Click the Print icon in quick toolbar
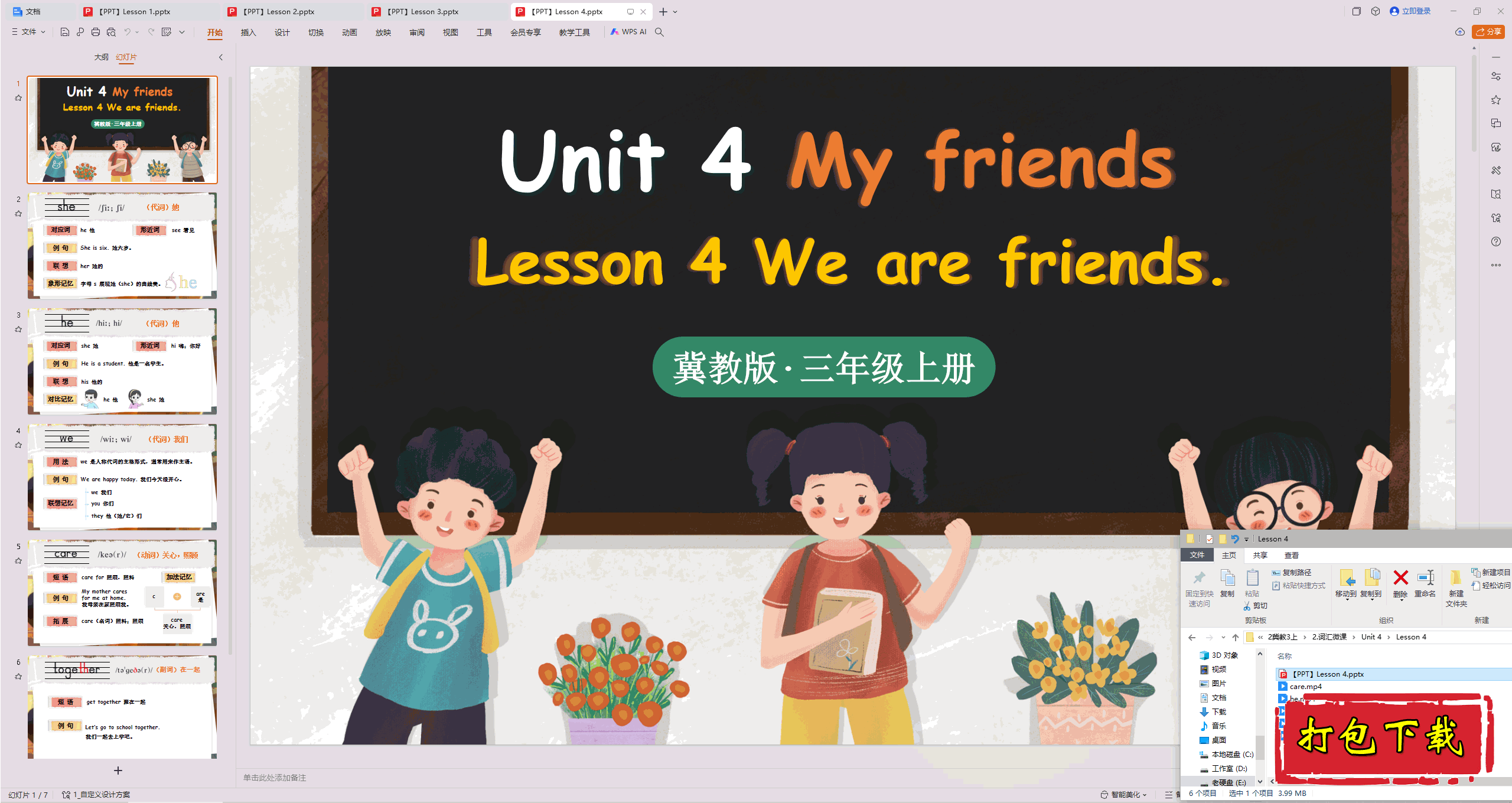Screen dimensions: 1512x803 tap(96, 32)
